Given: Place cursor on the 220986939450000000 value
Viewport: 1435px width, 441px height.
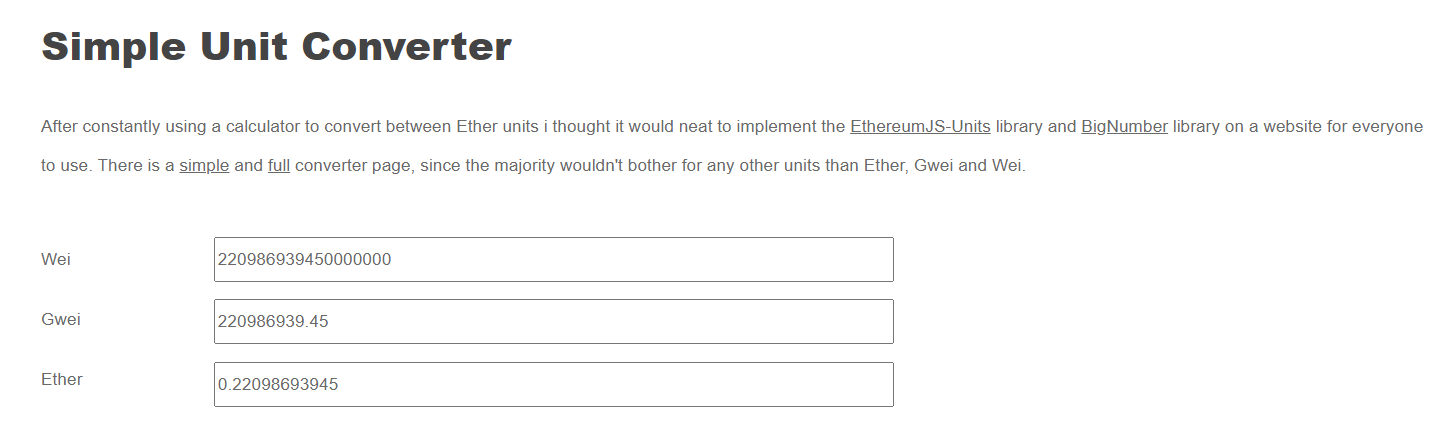Looking at the screenshot, I should click(304, 260).
